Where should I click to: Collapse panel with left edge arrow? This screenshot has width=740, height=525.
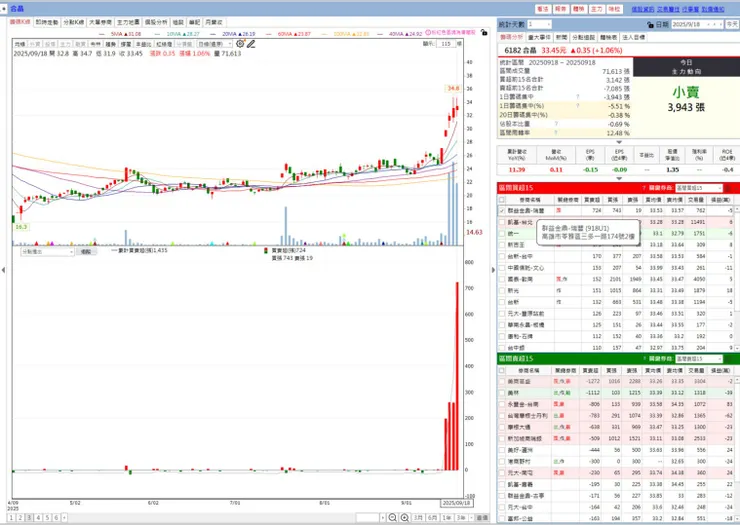[x=3, y=270]
